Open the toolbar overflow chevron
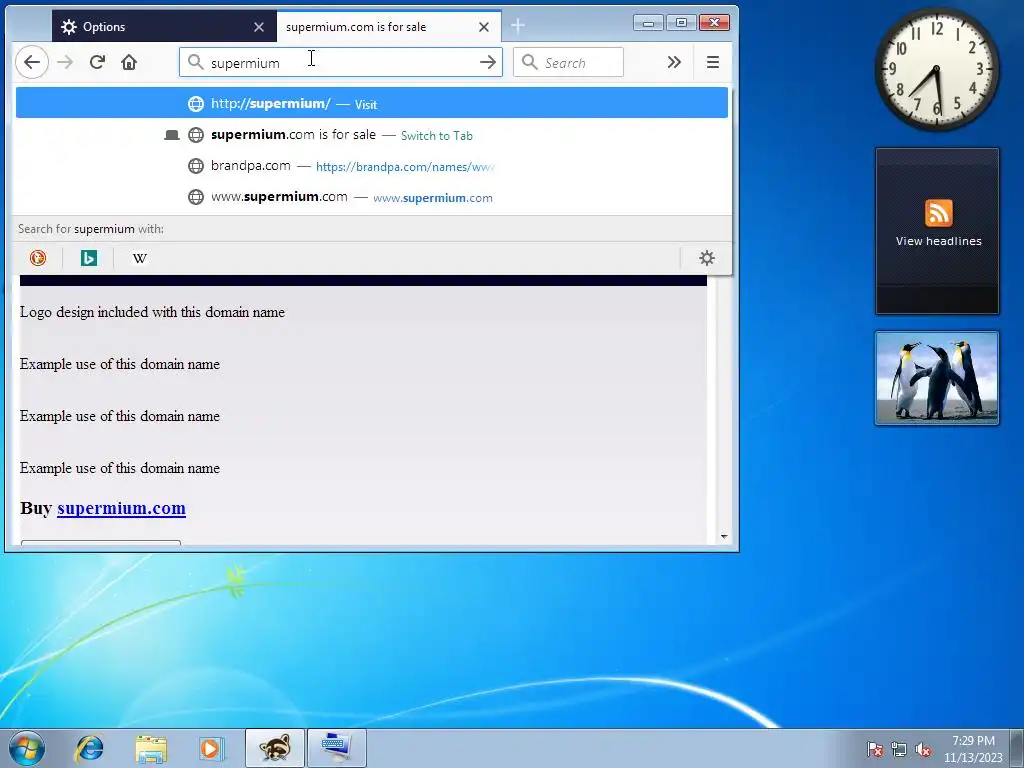Image resolution: width=1024 pixels, height=768 pixels. (674, 62)
